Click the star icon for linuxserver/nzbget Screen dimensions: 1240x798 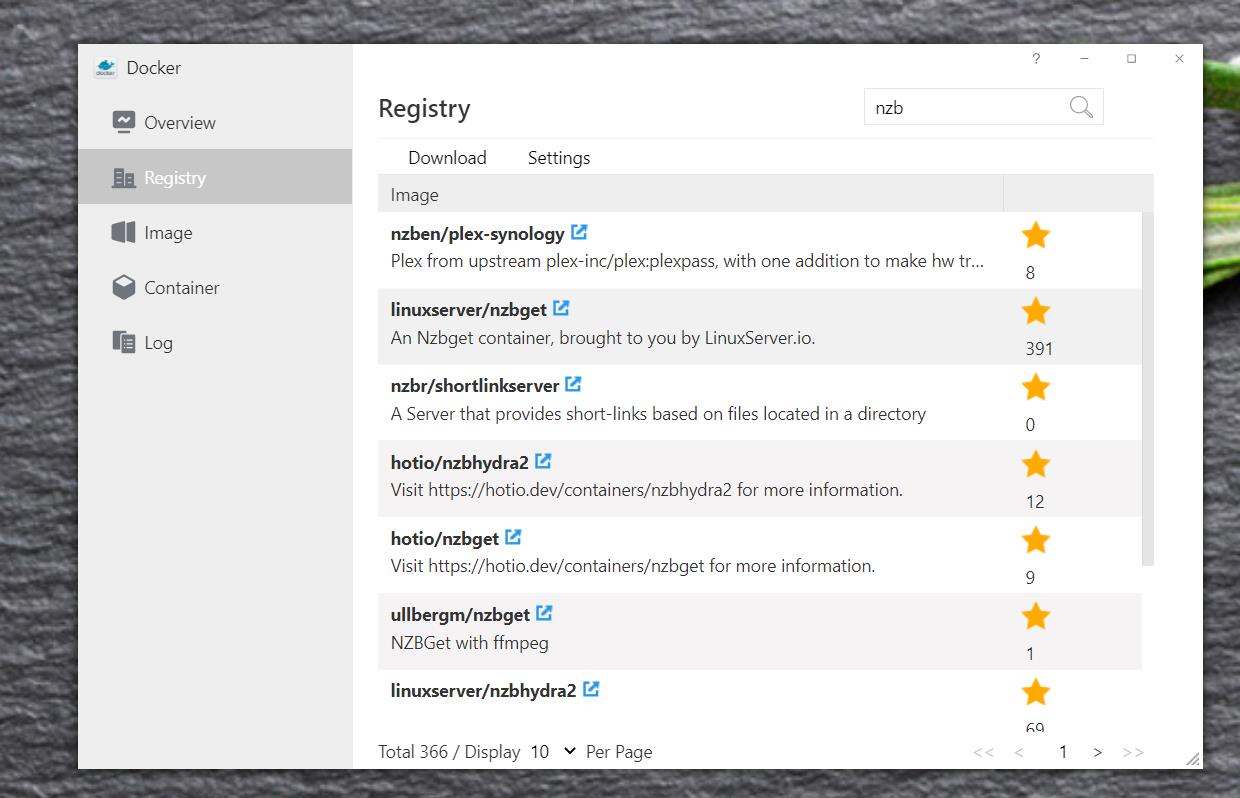pos(1036,311)
